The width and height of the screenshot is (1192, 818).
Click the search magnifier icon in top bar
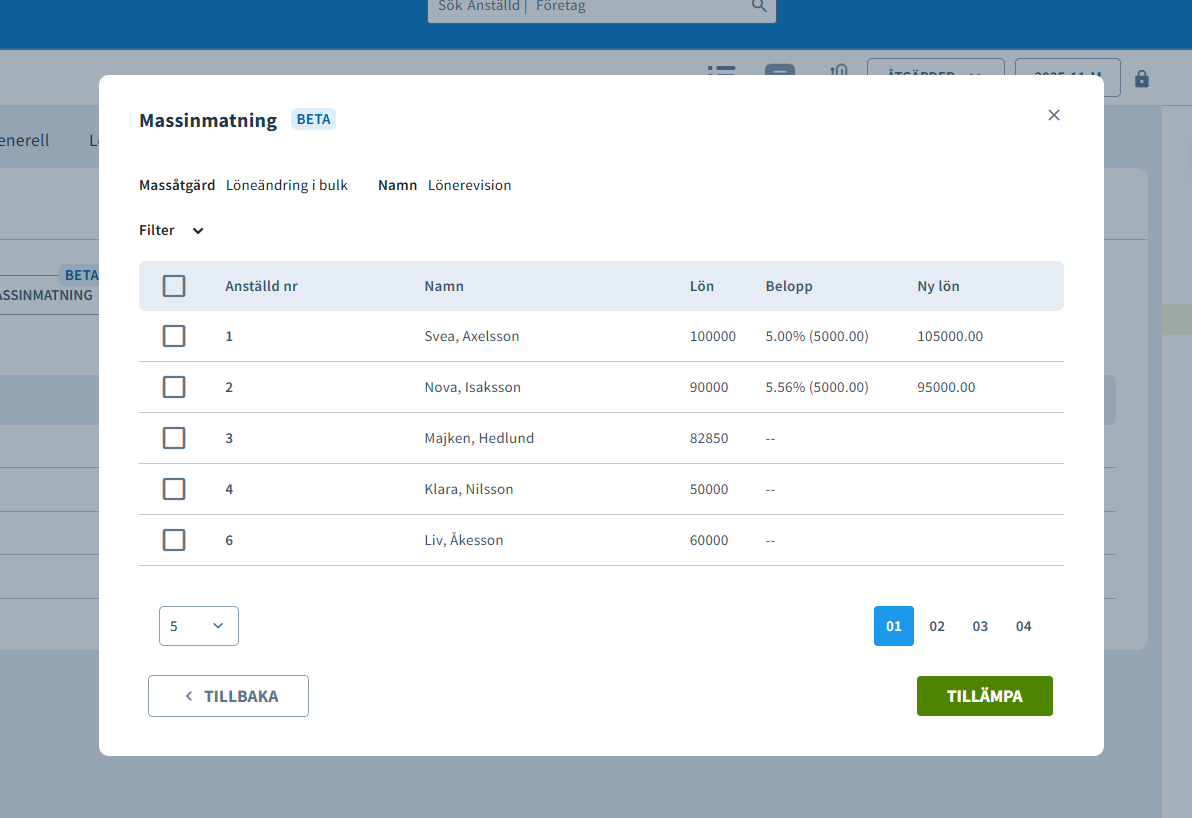click(759, 6)
